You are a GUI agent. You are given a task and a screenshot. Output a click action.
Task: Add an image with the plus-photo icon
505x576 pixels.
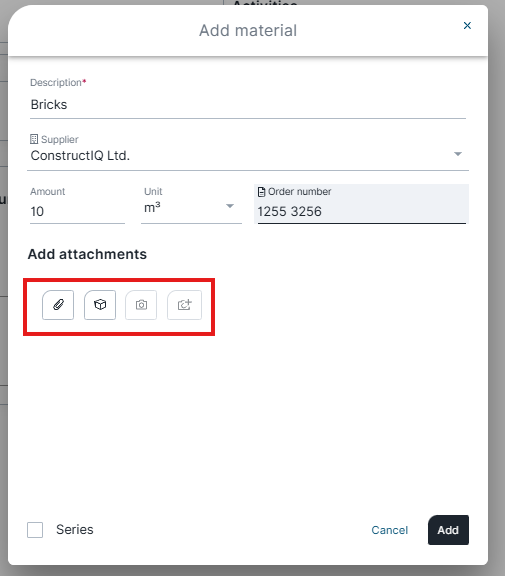click(184, 305)
